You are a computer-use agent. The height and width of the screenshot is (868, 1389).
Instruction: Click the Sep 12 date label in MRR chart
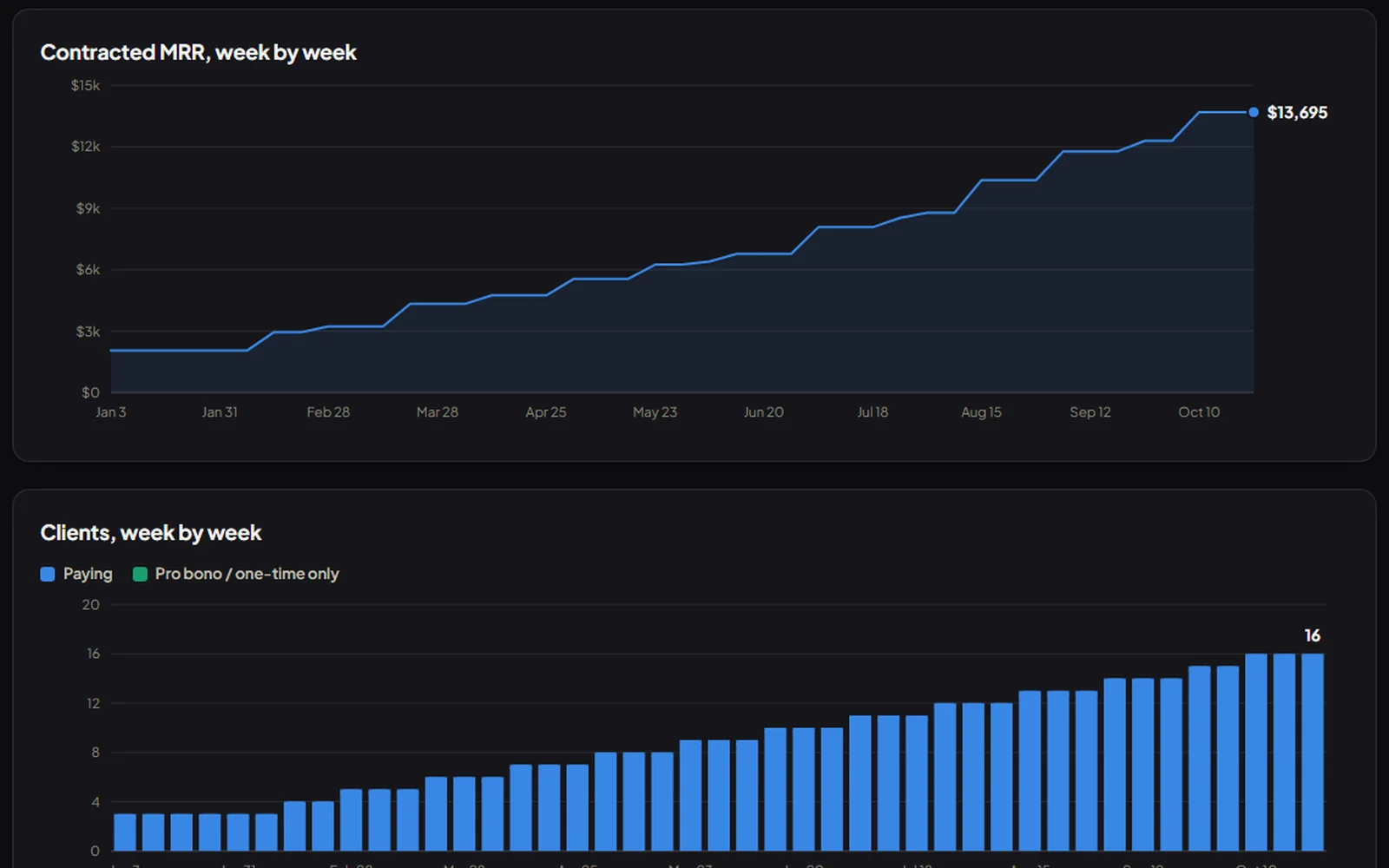(1090, 412)
